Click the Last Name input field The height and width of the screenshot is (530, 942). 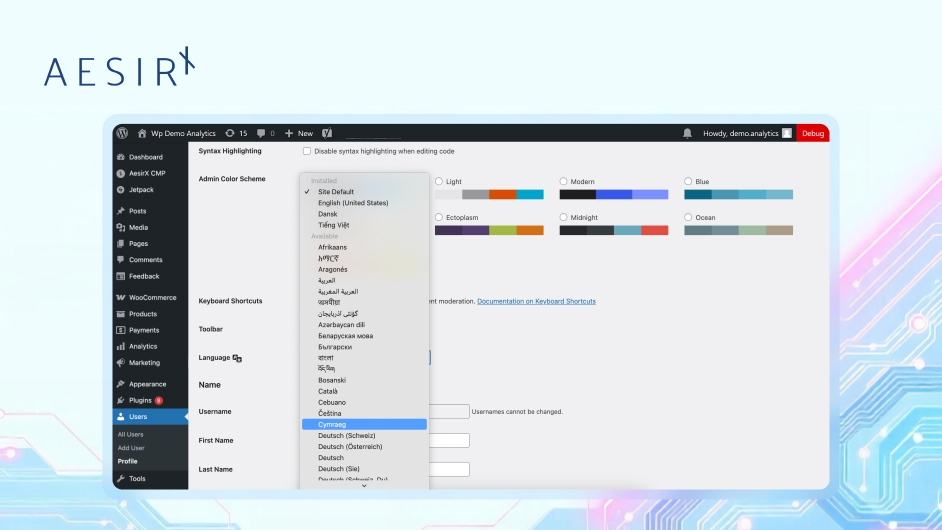449,469
